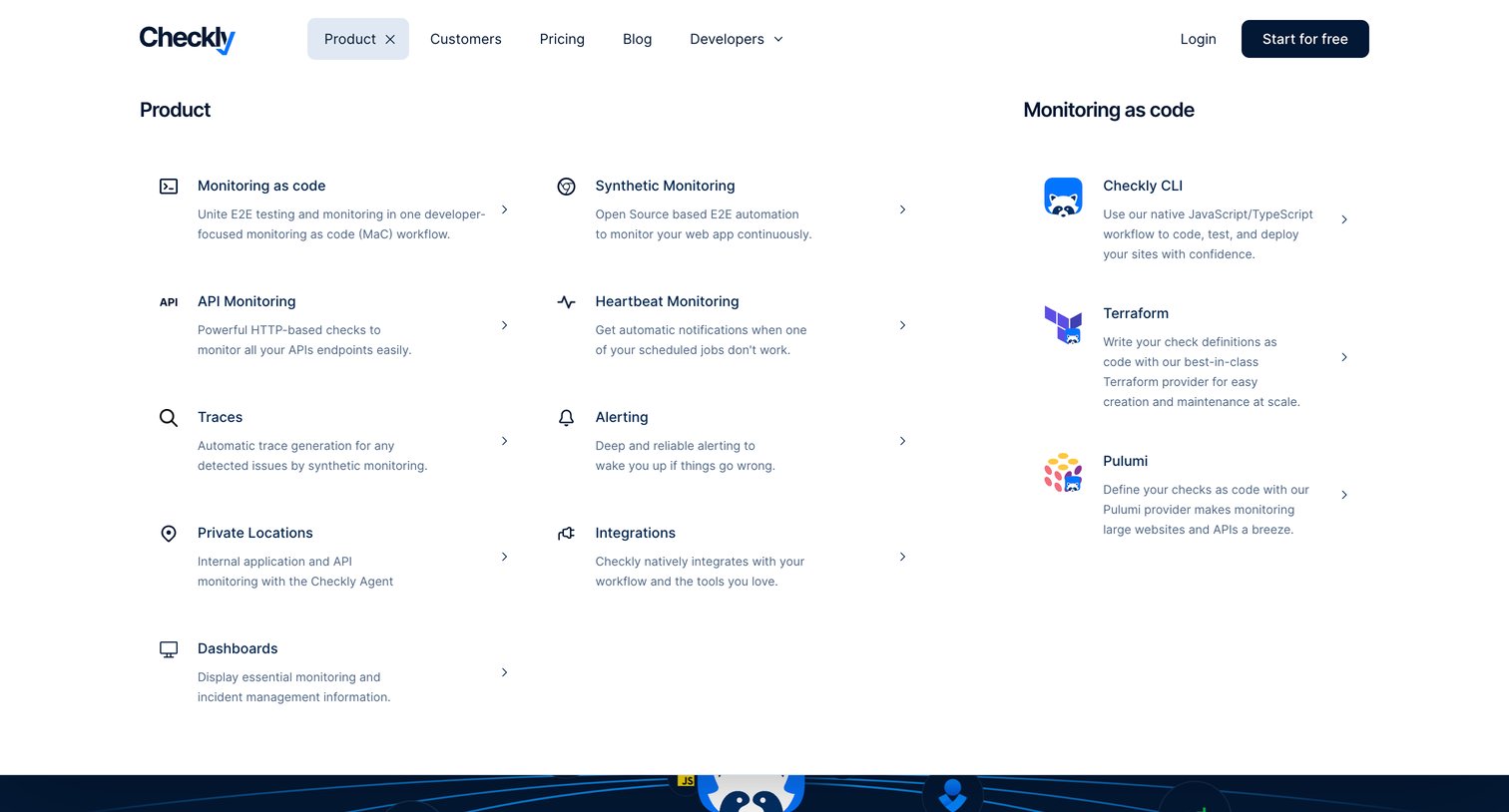Click the Private Locations pin icon

click(169, 534)
